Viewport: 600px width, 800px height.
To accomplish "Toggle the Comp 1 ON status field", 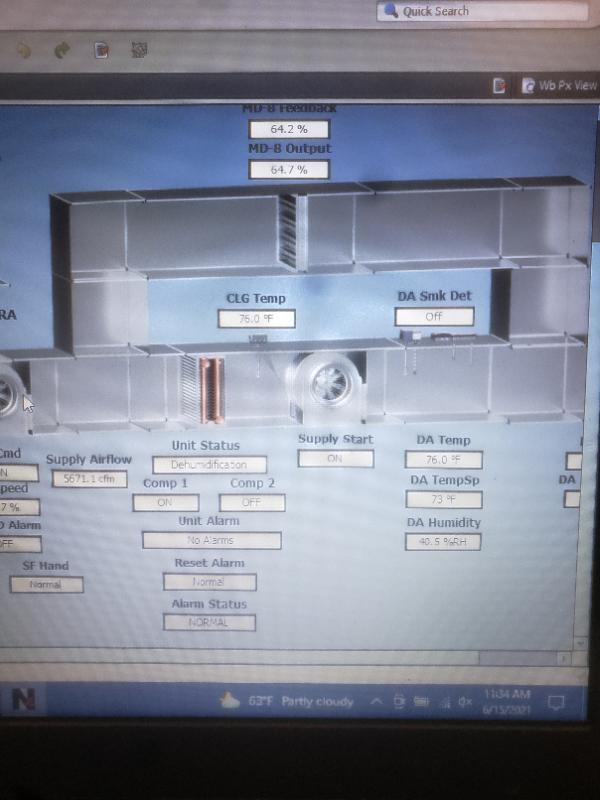I will 165,503.
